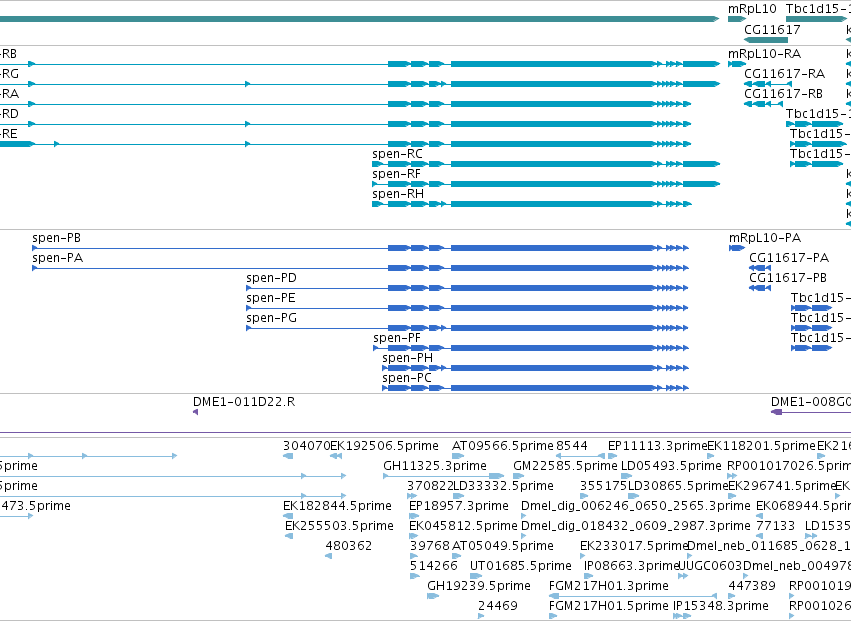Click the purple arrow under DME1-011D22.R
The image size is (851, 621).
(195, 413)
